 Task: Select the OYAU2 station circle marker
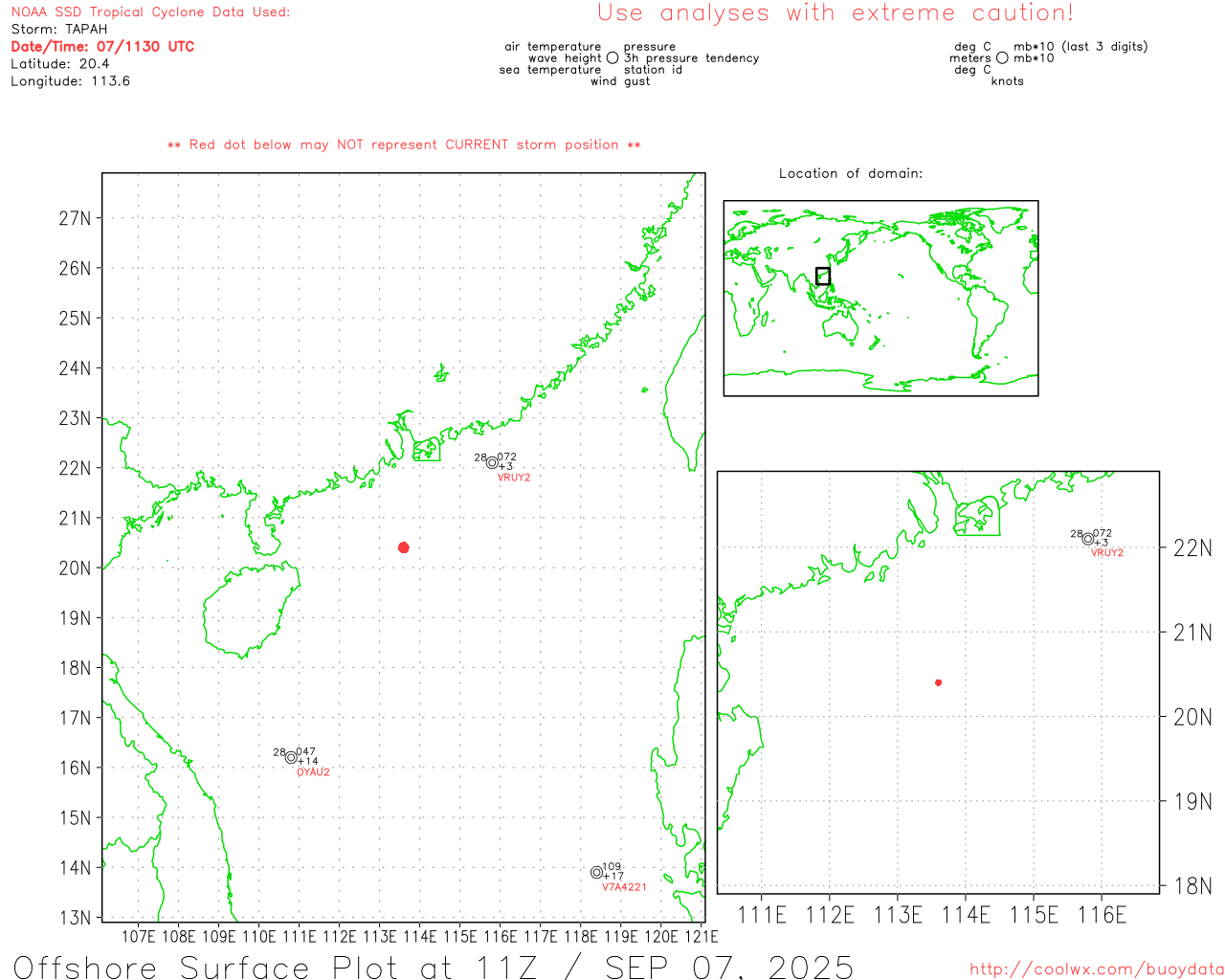coord(291,757)
